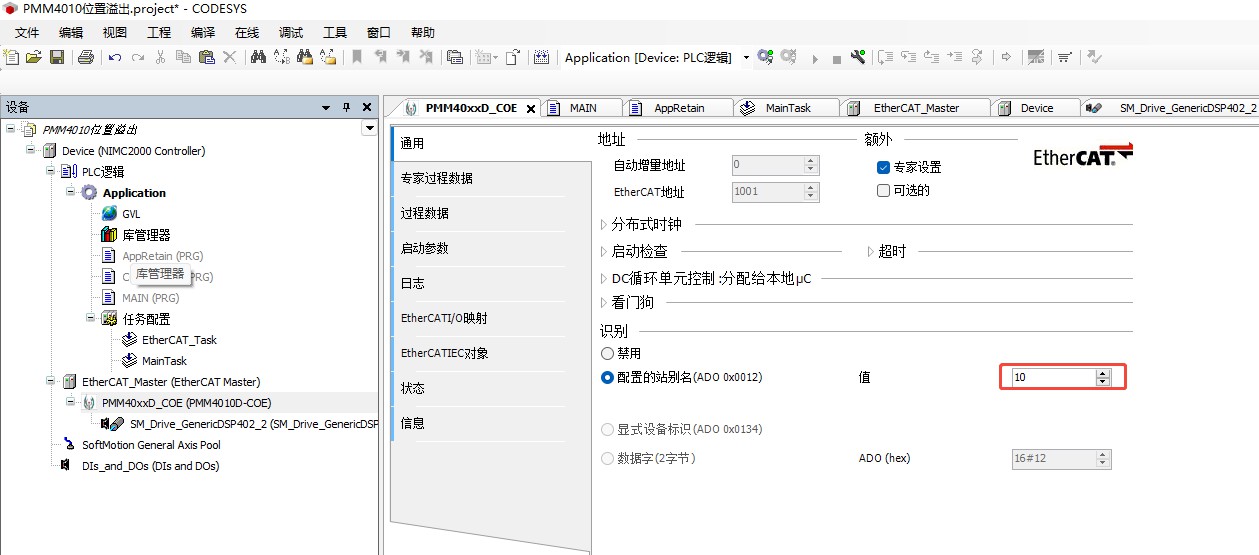
Task: Expand DC循环单元控制 section
Action: point(604,278)
